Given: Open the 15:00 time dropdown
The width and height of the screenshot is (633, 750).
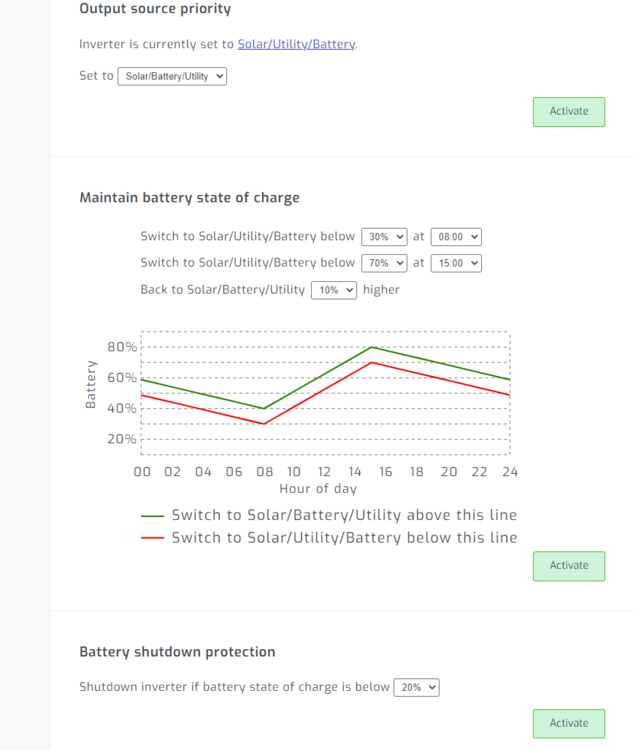Looking at the screenshot, I should tap(456, 263).
